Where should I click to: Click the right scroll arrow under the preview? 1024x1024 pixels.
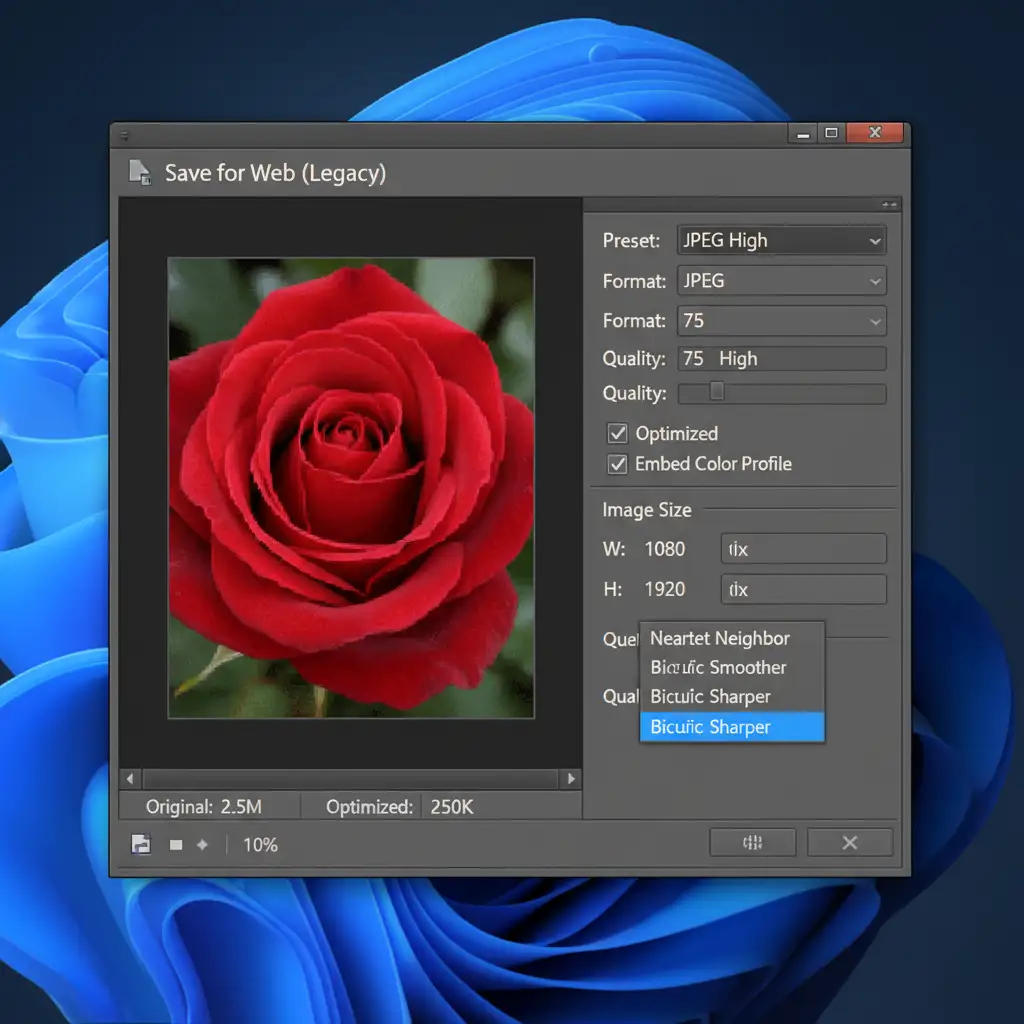point(571,778)
